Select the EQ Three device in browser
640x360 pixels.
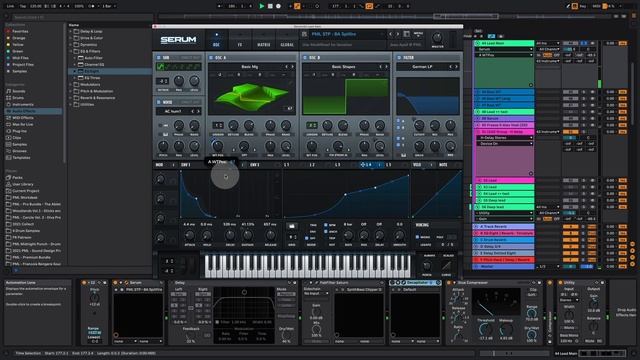pyautogui.click(x=92, y=78)
